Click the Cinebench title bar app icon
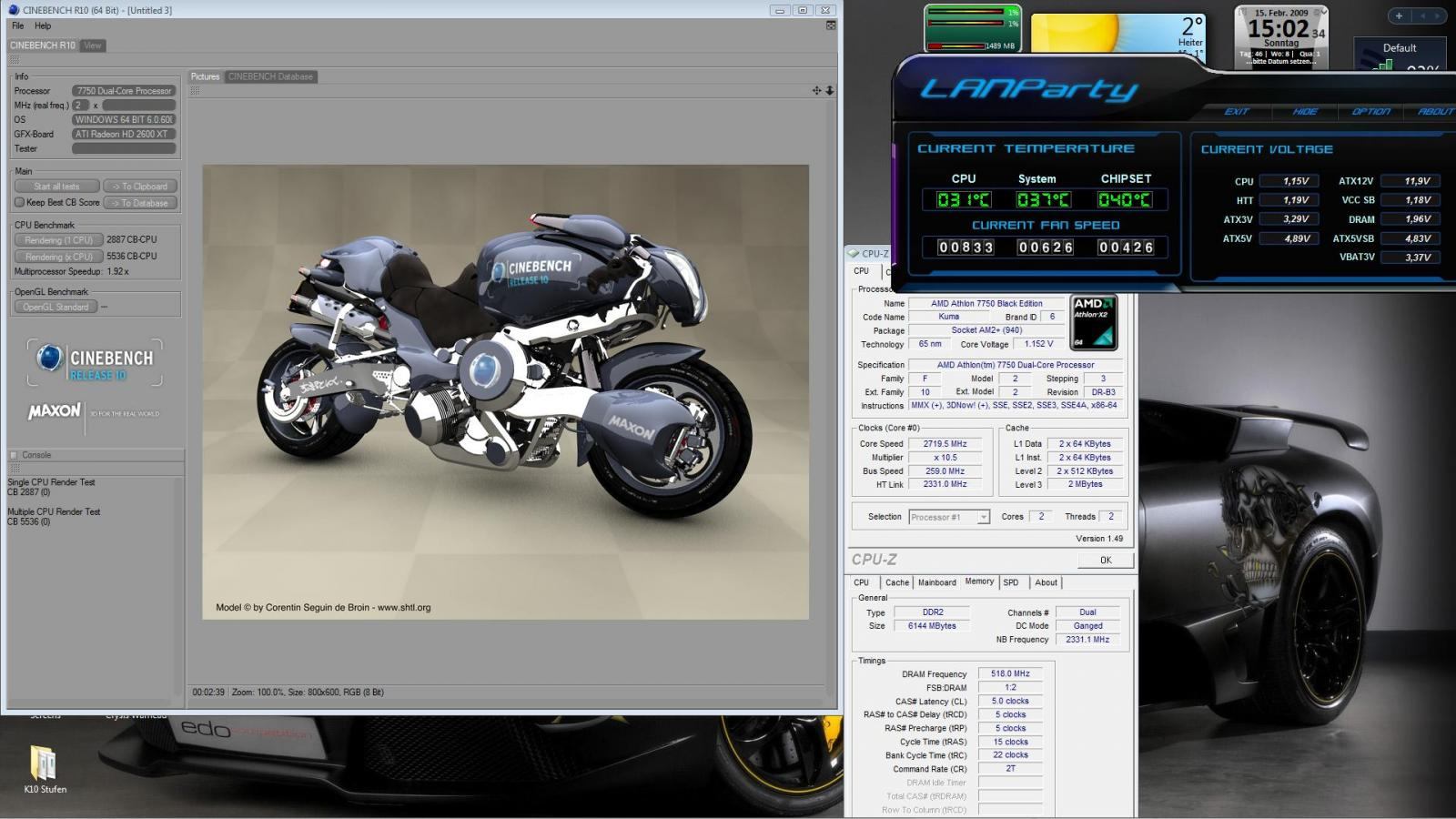This screenshot has width=1456, height=819. coord(13,10)
